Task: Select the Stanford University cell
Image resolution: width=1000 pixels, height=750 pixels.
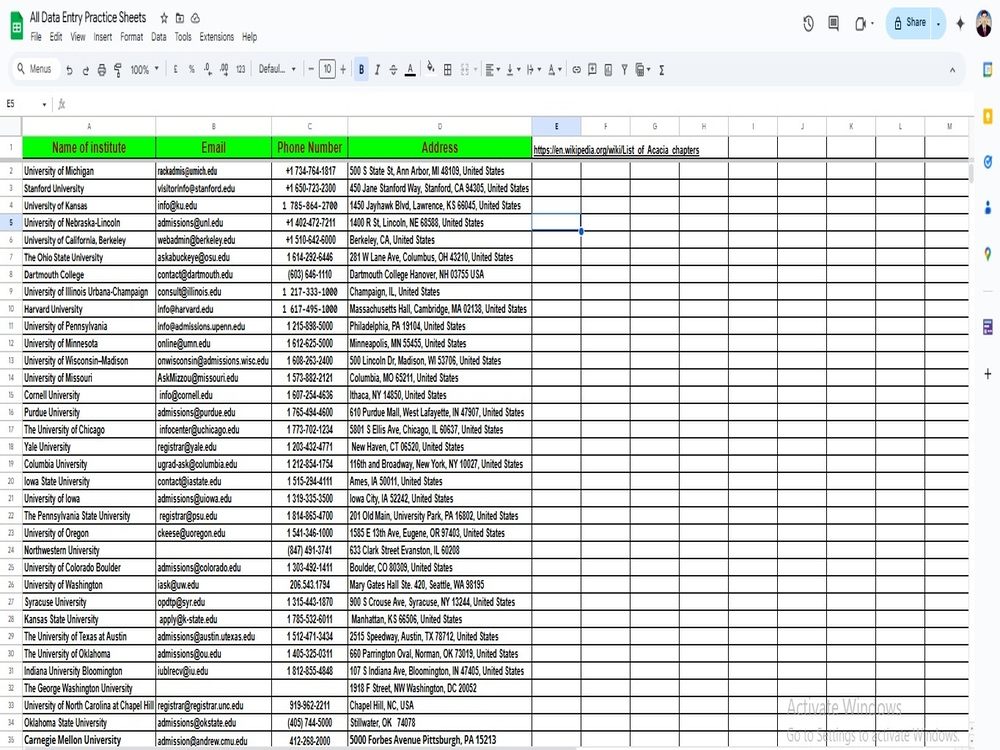Action: 89,188
